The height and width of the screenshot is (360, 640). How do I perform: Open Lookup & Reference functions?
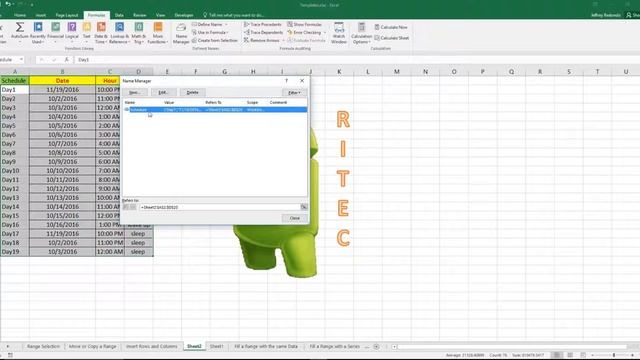[x=119, y=33]
